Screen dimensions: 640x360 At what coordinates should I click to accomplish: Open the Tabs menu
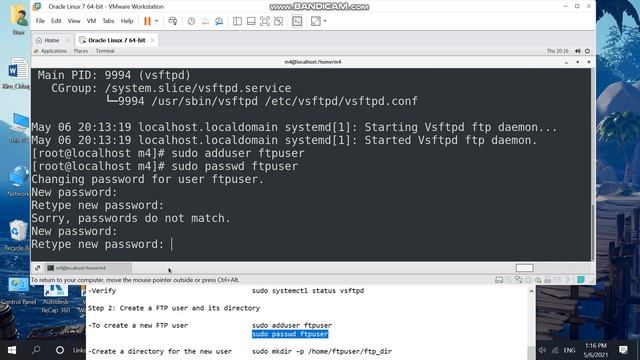pos(108,21)
